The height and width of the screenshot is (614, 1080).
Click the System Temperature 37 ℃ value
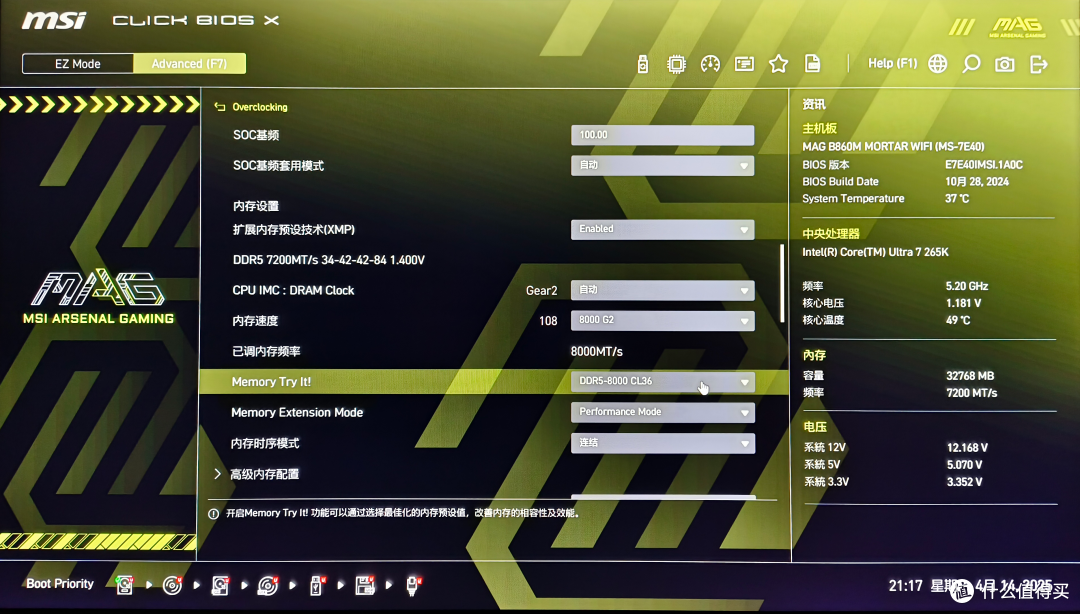(x=957, y=198)
